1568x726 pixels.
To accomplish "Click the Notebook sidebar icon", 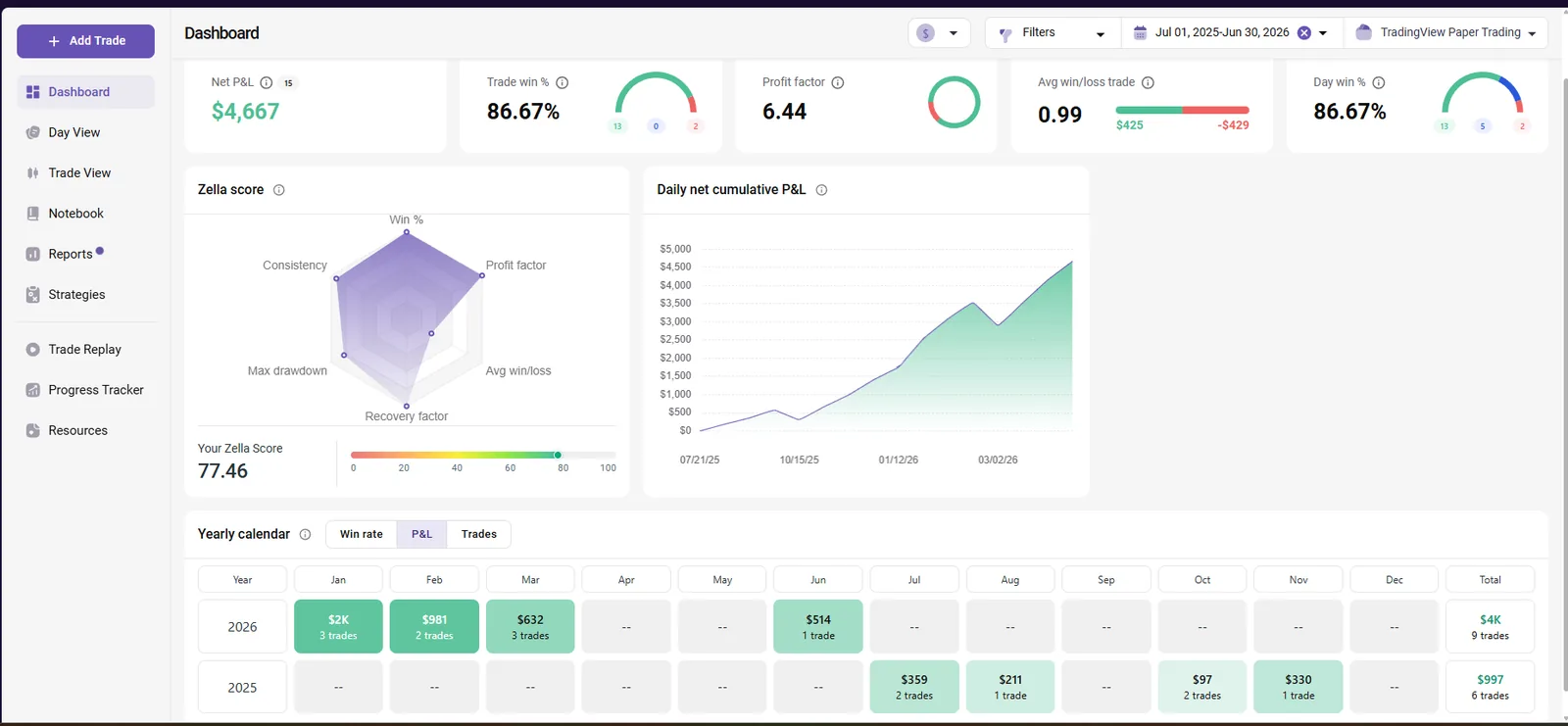I will [32, 214].
